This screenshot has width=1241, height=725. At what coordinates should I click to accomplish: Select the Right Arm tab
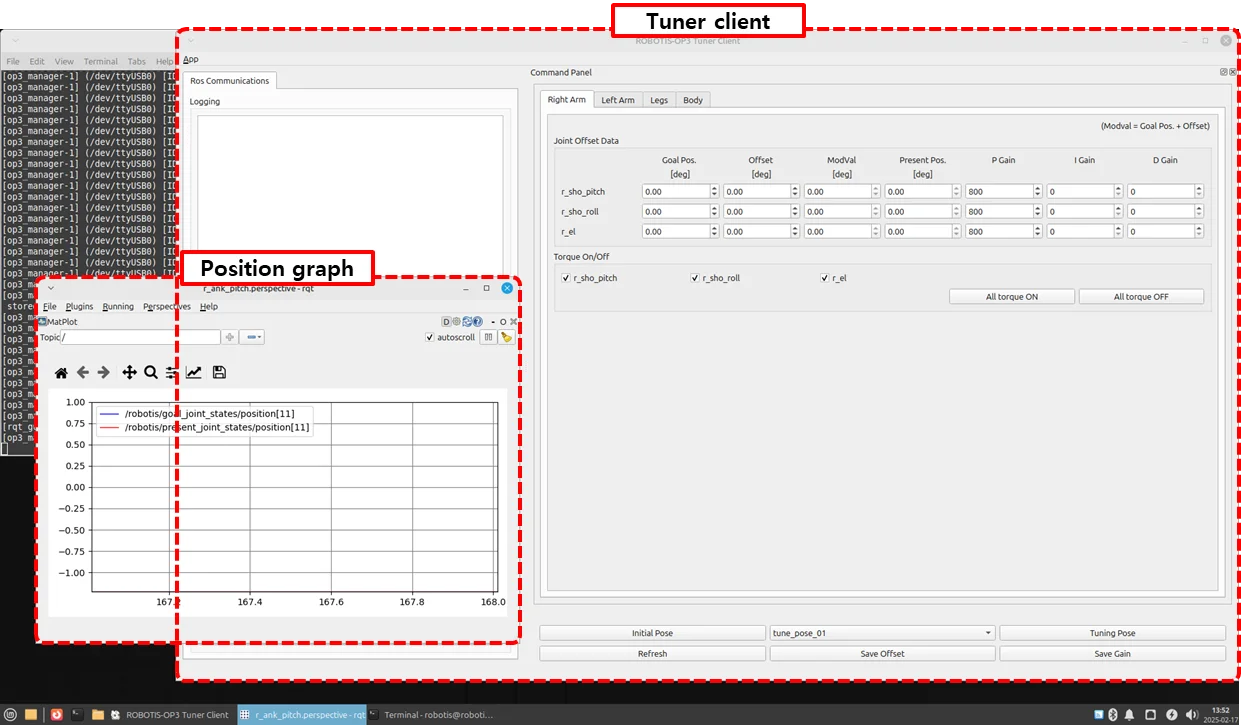click(x=566, y=99)
